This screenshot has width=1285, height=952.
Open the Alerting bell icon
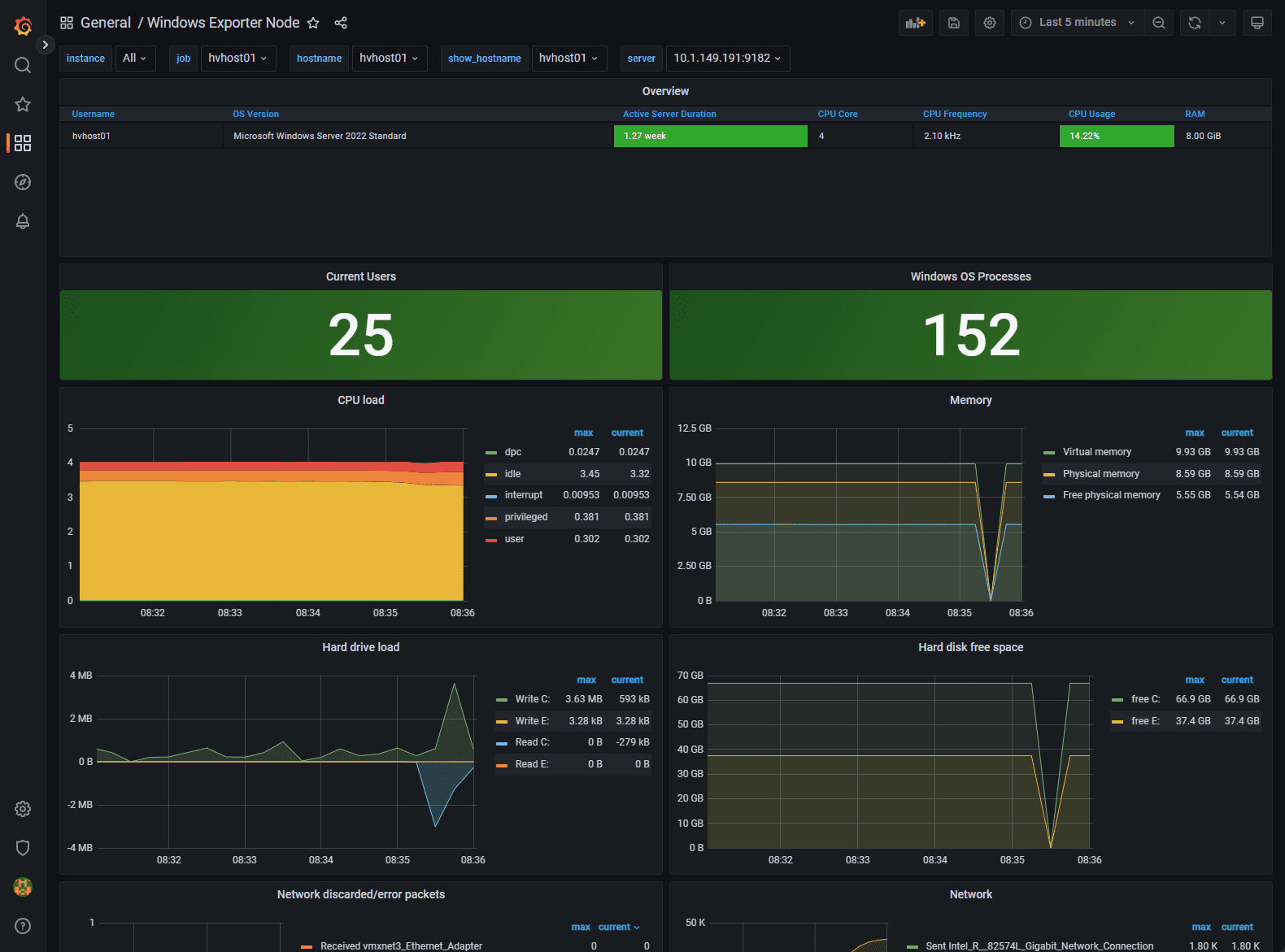pyautogui.click(x=23, y=221)
